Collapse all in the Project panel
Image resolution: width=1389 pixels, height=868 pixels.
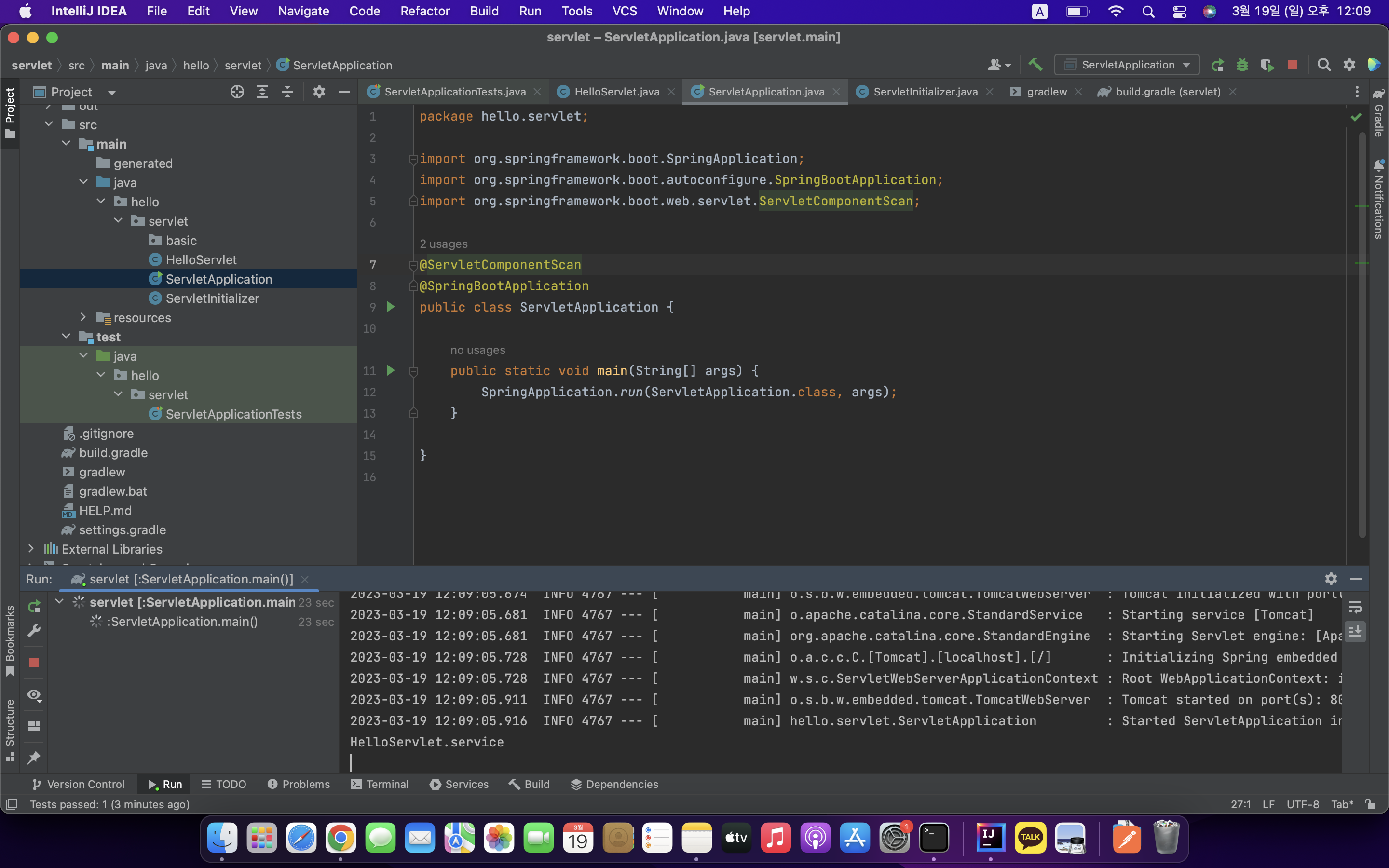click(x=287, y=92)
